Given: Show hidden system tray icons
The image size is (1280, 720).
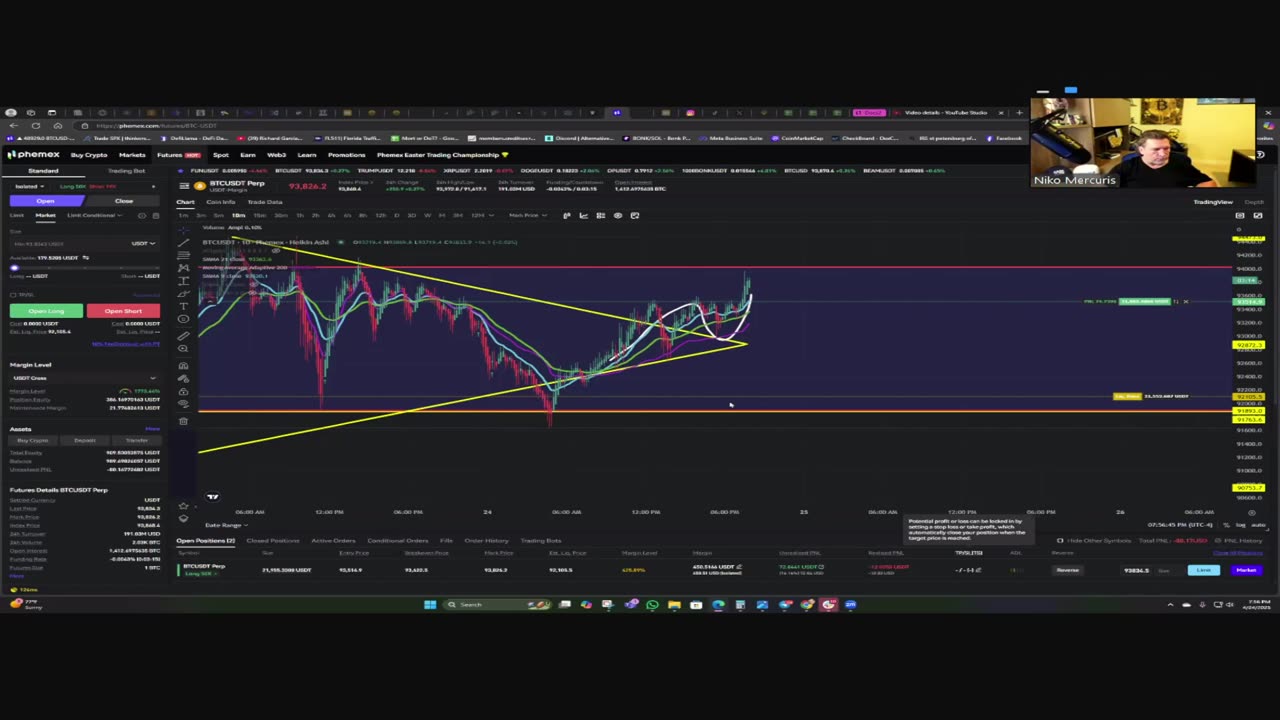Looking at the screenshot, I should click(1170, 604).
